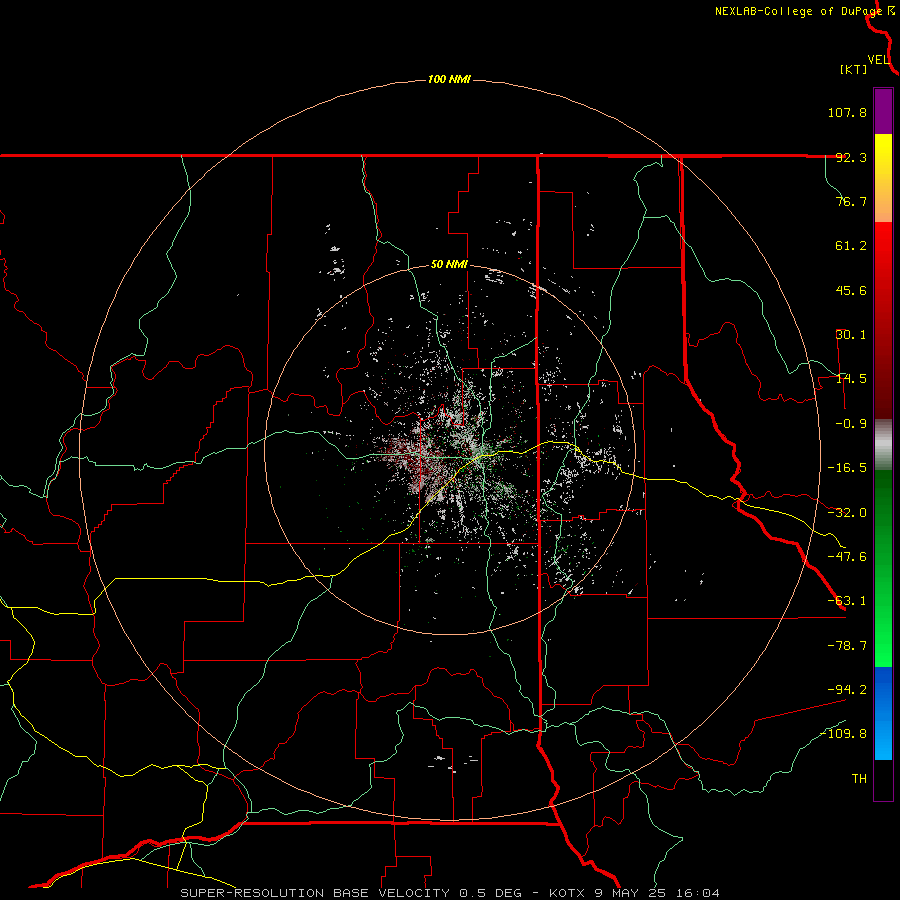Select the purple segment of velocity scale

883,111
